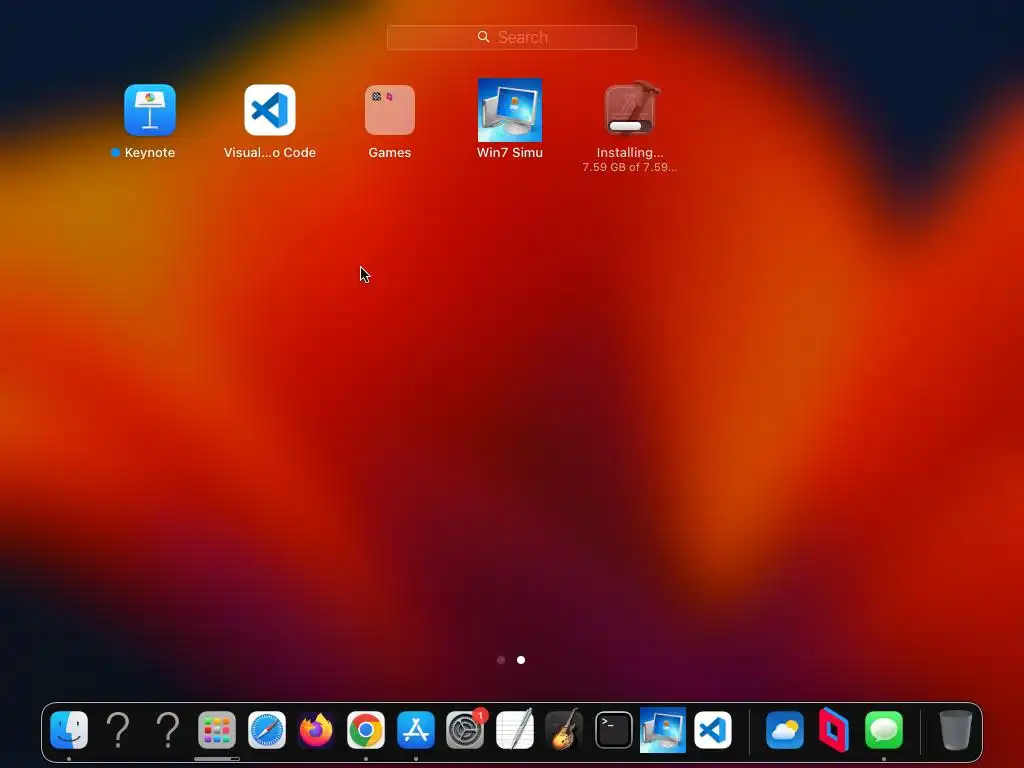1024x768 pixels.
Task: Toggle Launchpad from the Dock
Action: click(x=217, y=729)
